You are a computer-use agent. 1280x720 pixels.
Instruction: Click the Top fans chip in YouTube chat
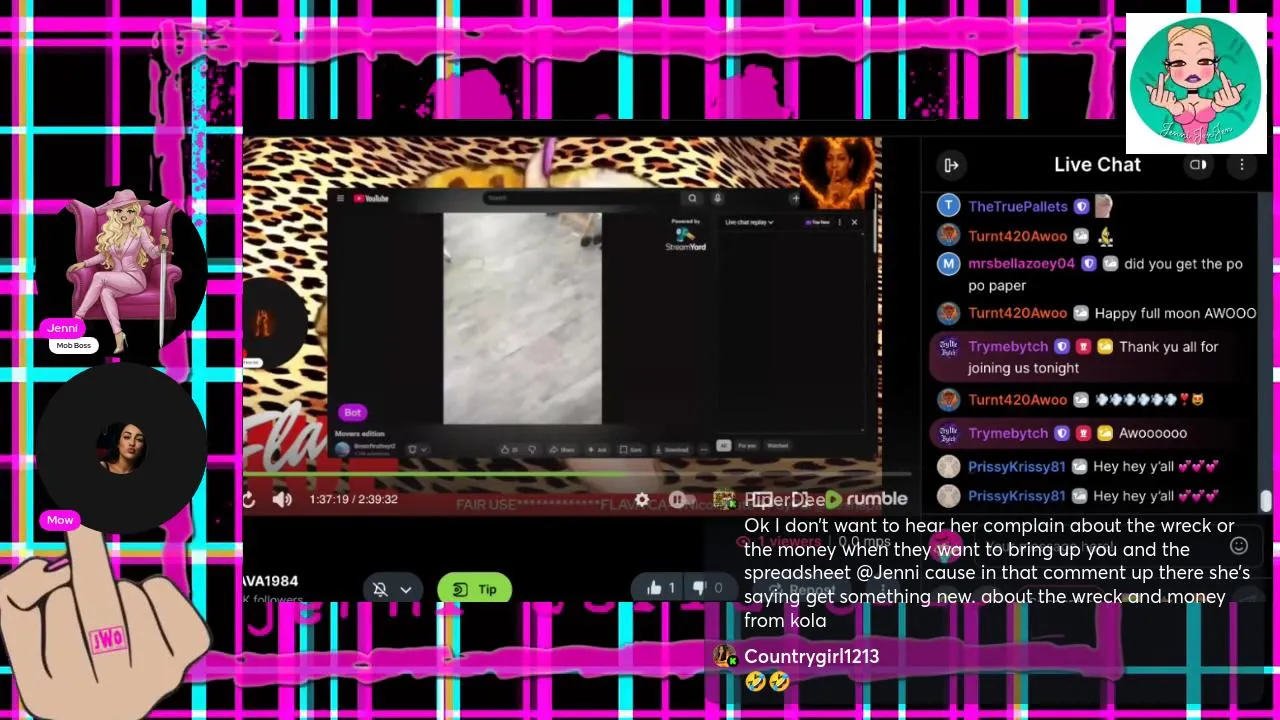[817, 222]
